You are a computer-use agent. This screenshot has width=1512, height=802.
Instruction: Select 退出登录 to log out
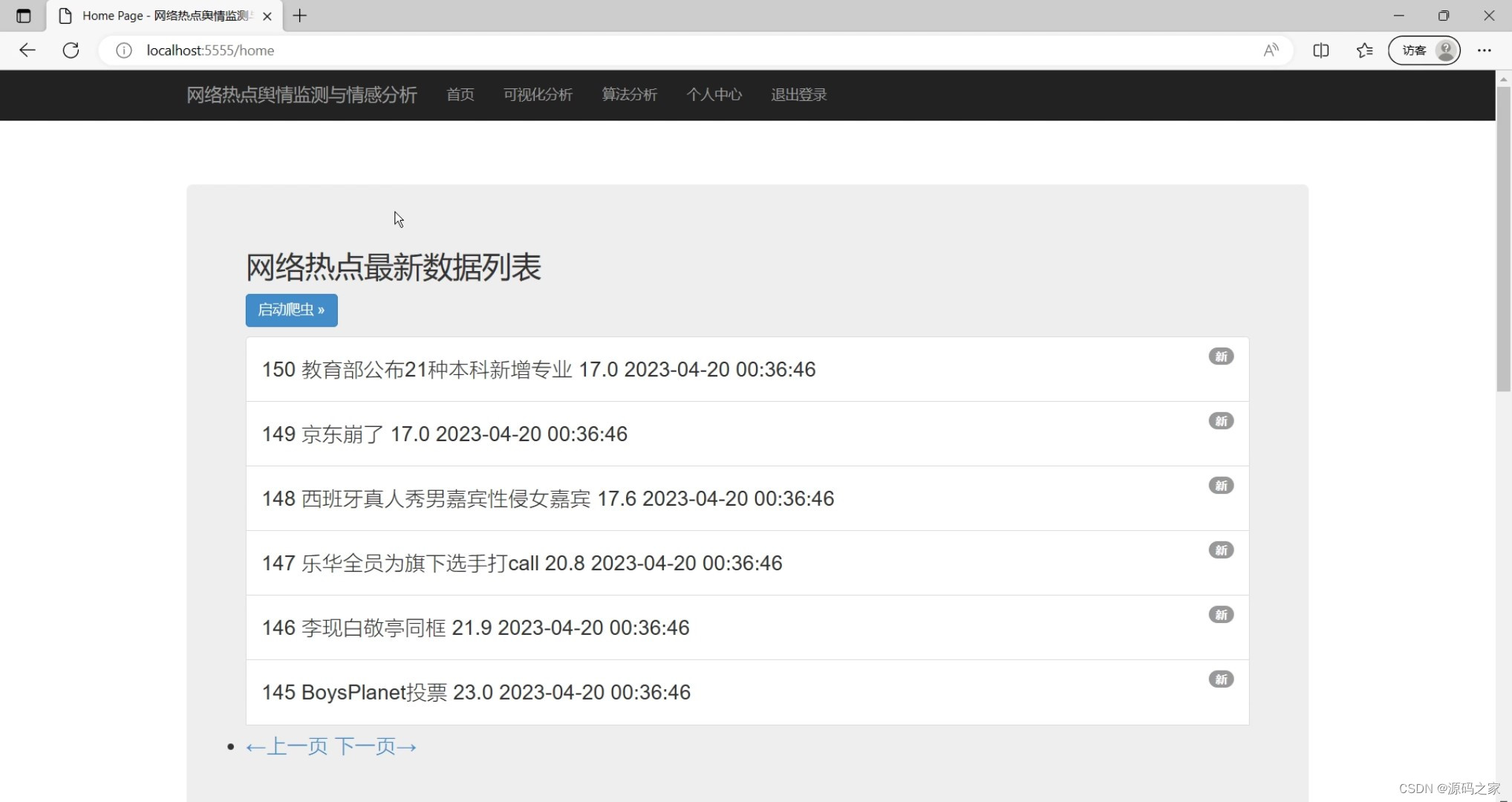pyautogui.click(x=798, y=95)
